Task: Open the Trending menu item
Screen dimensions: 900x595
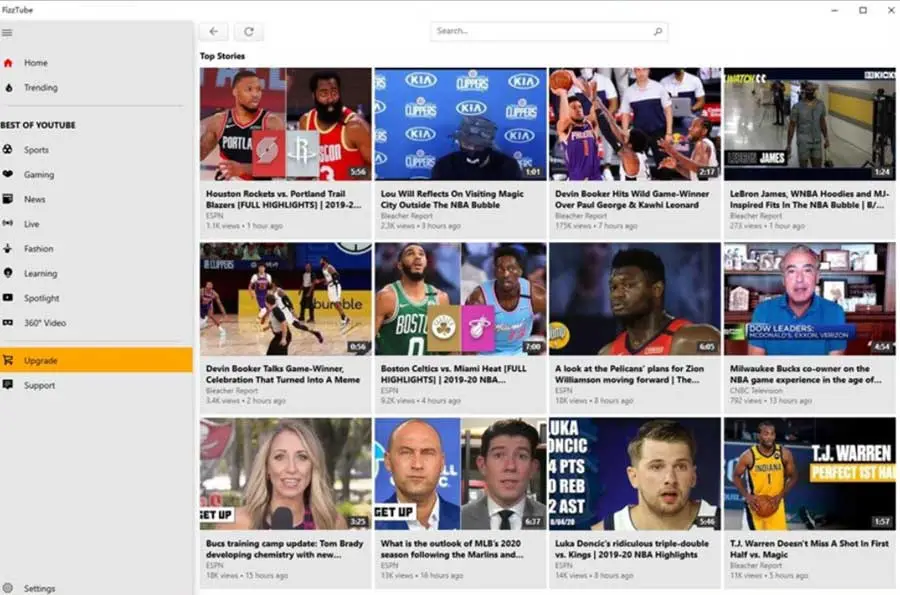Action: click(96, 87)
